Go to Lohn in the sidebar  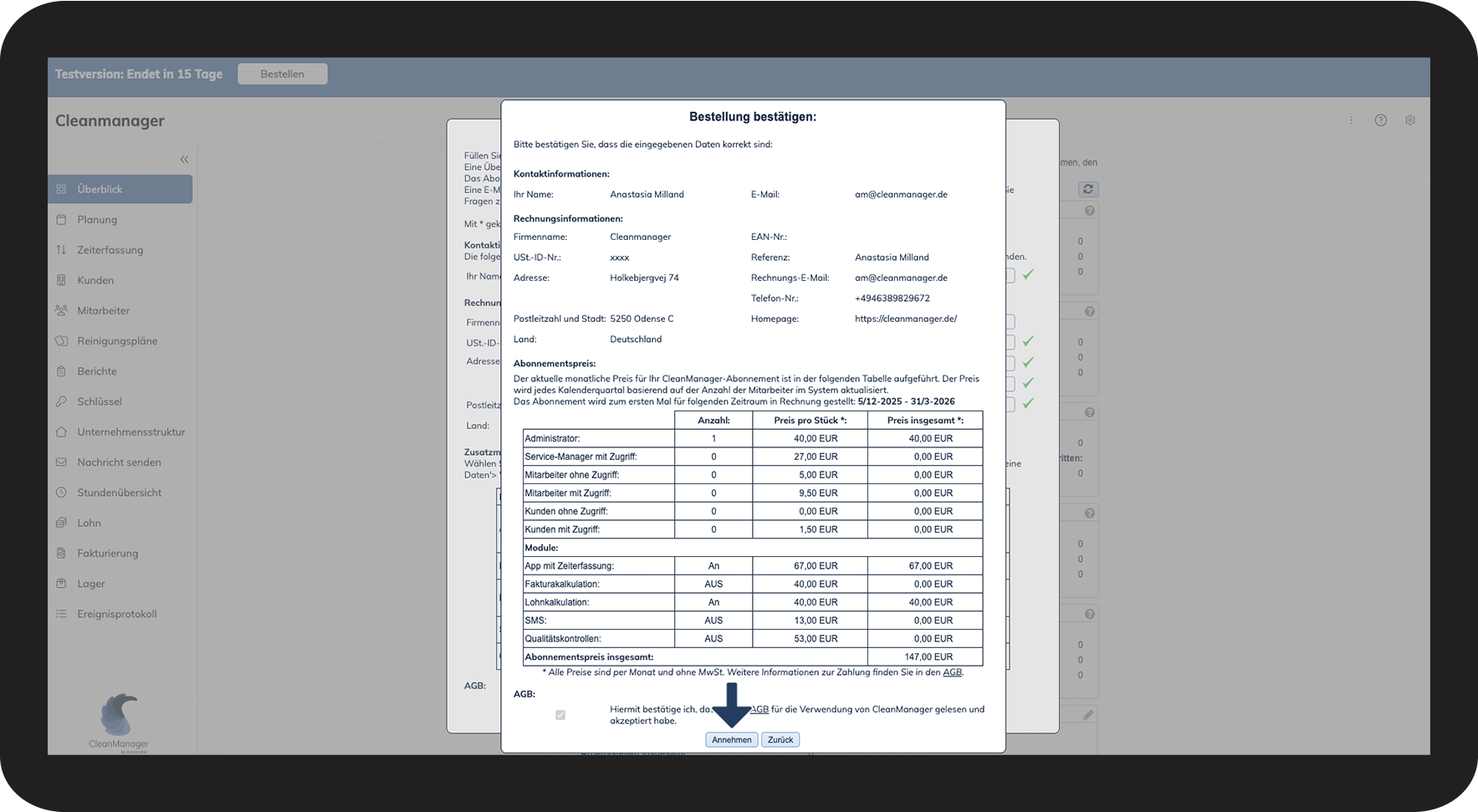89,523
